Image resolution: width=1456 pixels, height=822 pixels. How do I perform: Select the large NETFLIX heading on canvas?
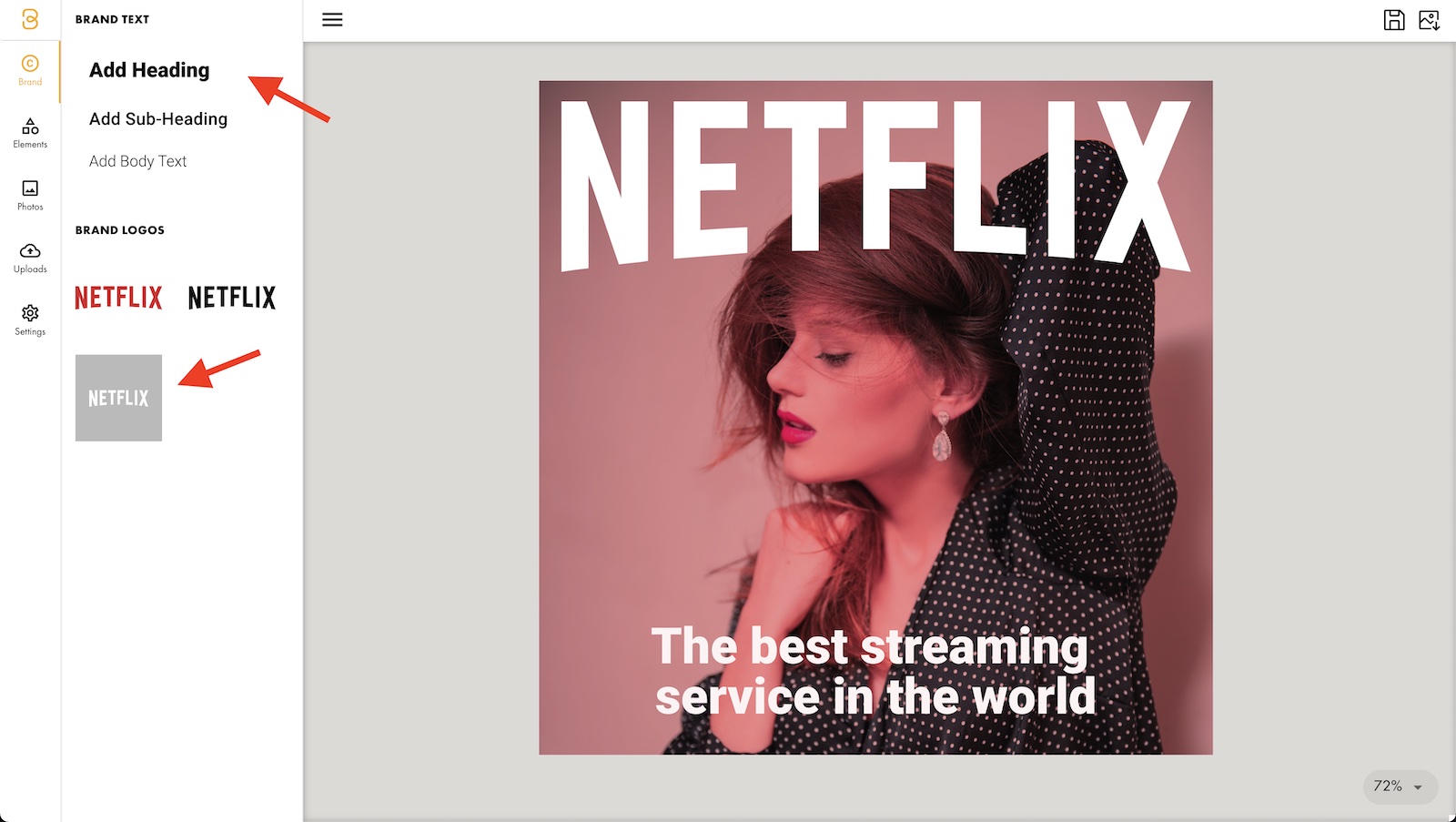coord(875,185)
